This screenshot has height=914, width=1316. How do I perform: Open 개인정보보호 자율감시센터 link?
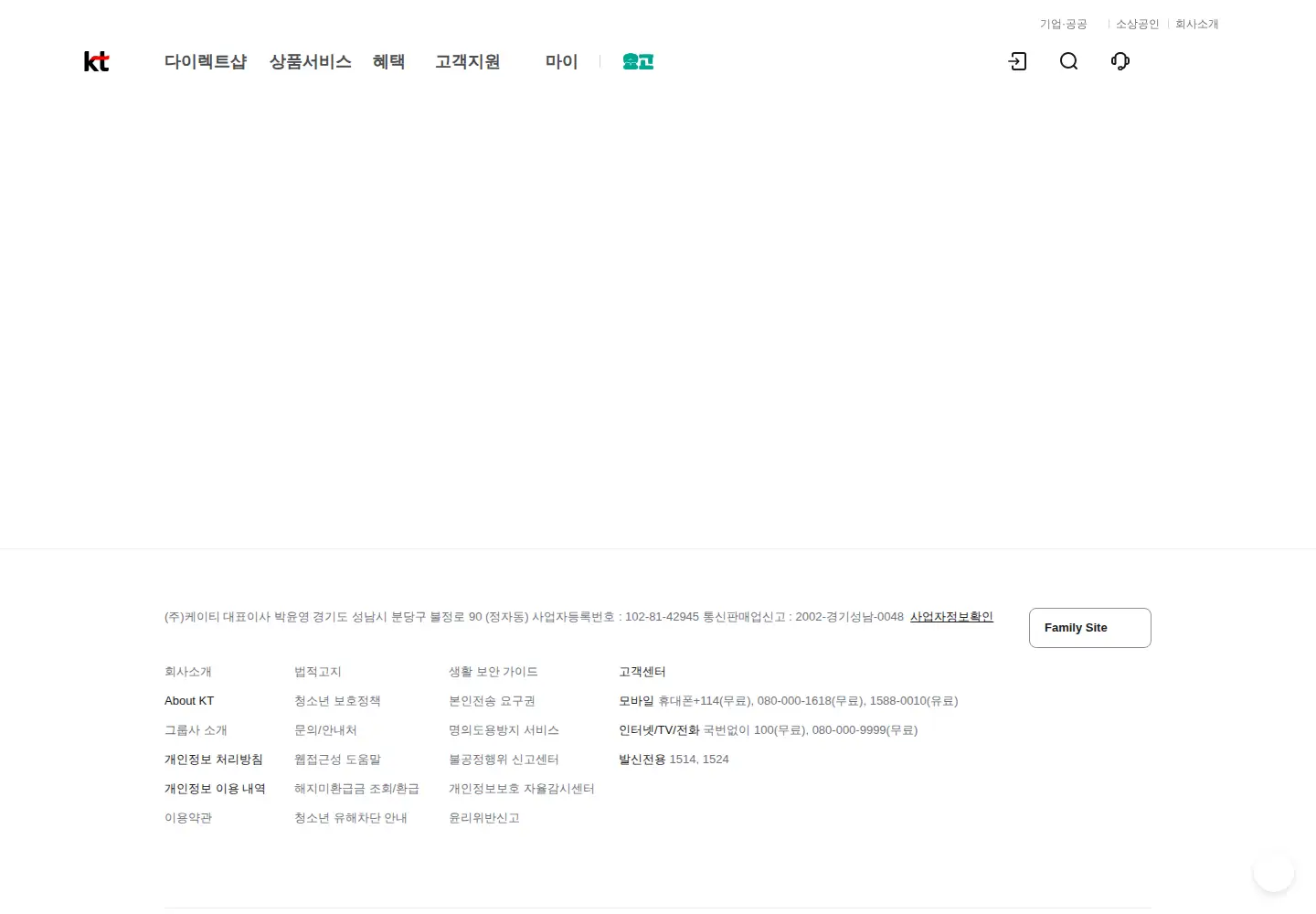point(522,789)
